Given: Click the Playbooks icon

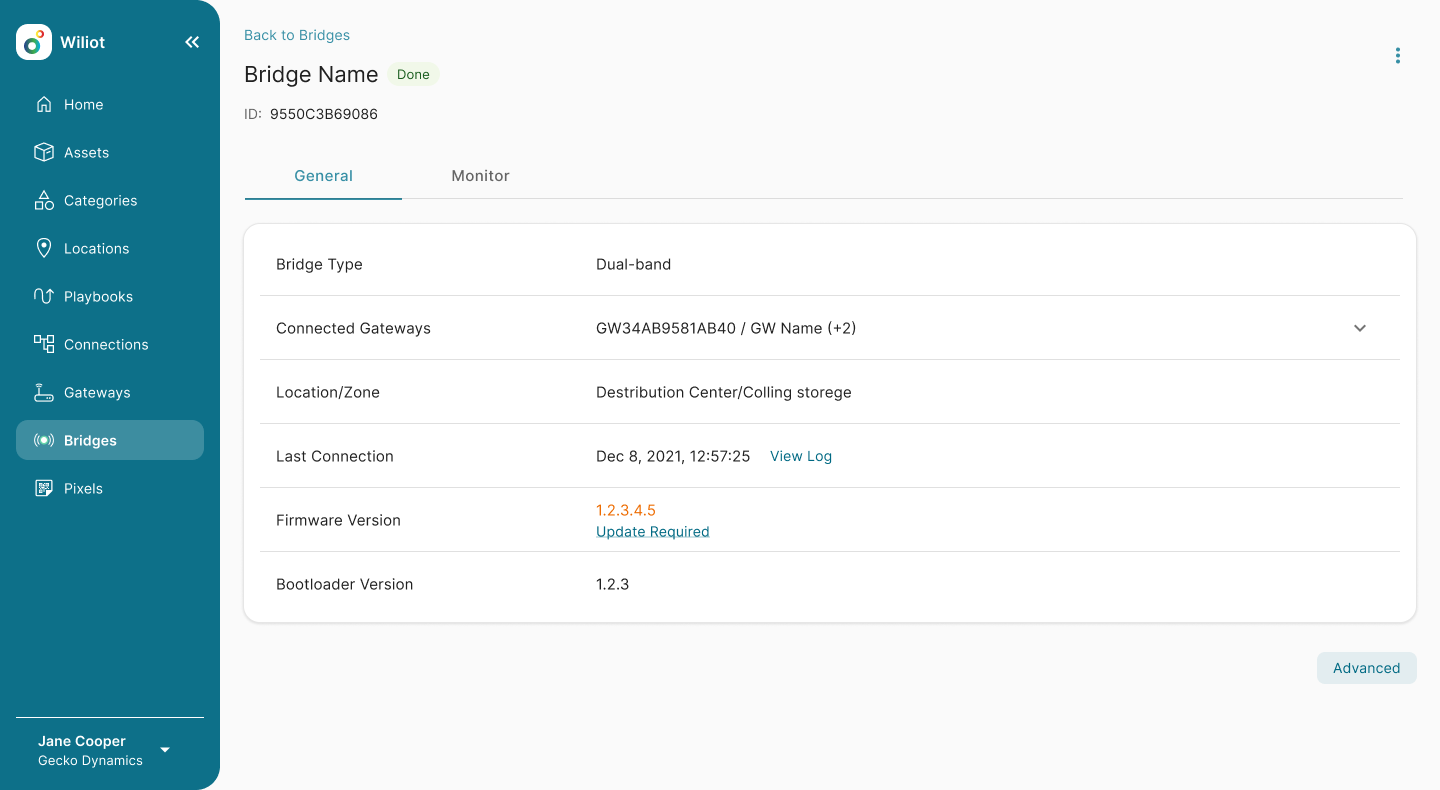Looking at the screenshot, I should pyautogui.click(x=44, y=296).
